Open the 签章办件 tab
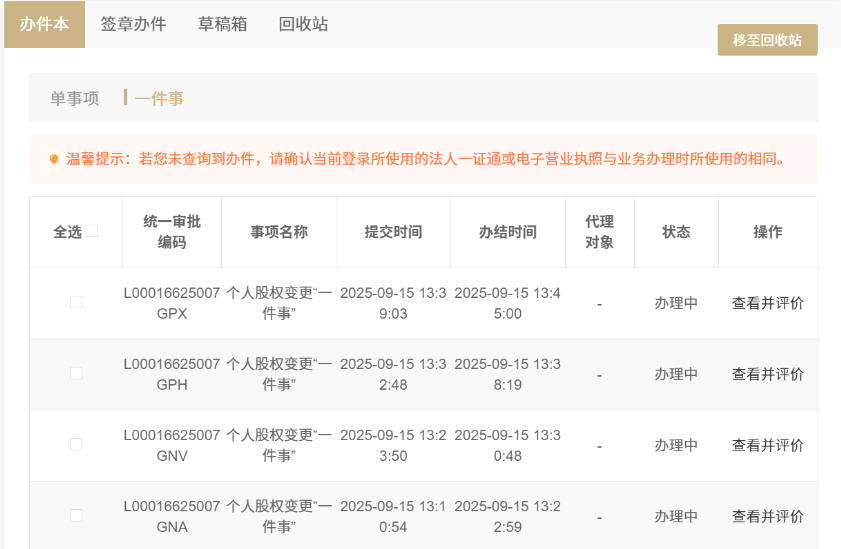The image size is (841, 549). click(133, 24)
